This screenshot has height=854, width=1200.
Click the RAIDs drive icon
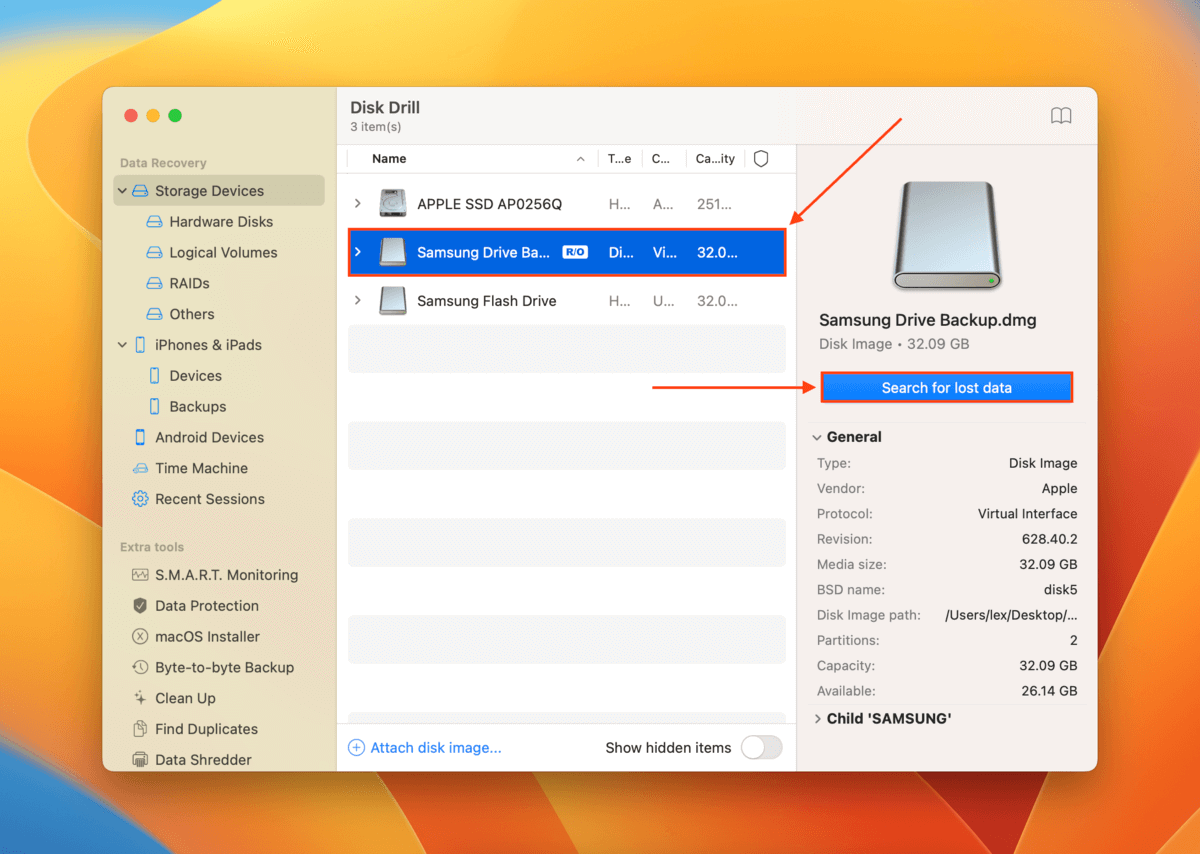click(154, 284)
